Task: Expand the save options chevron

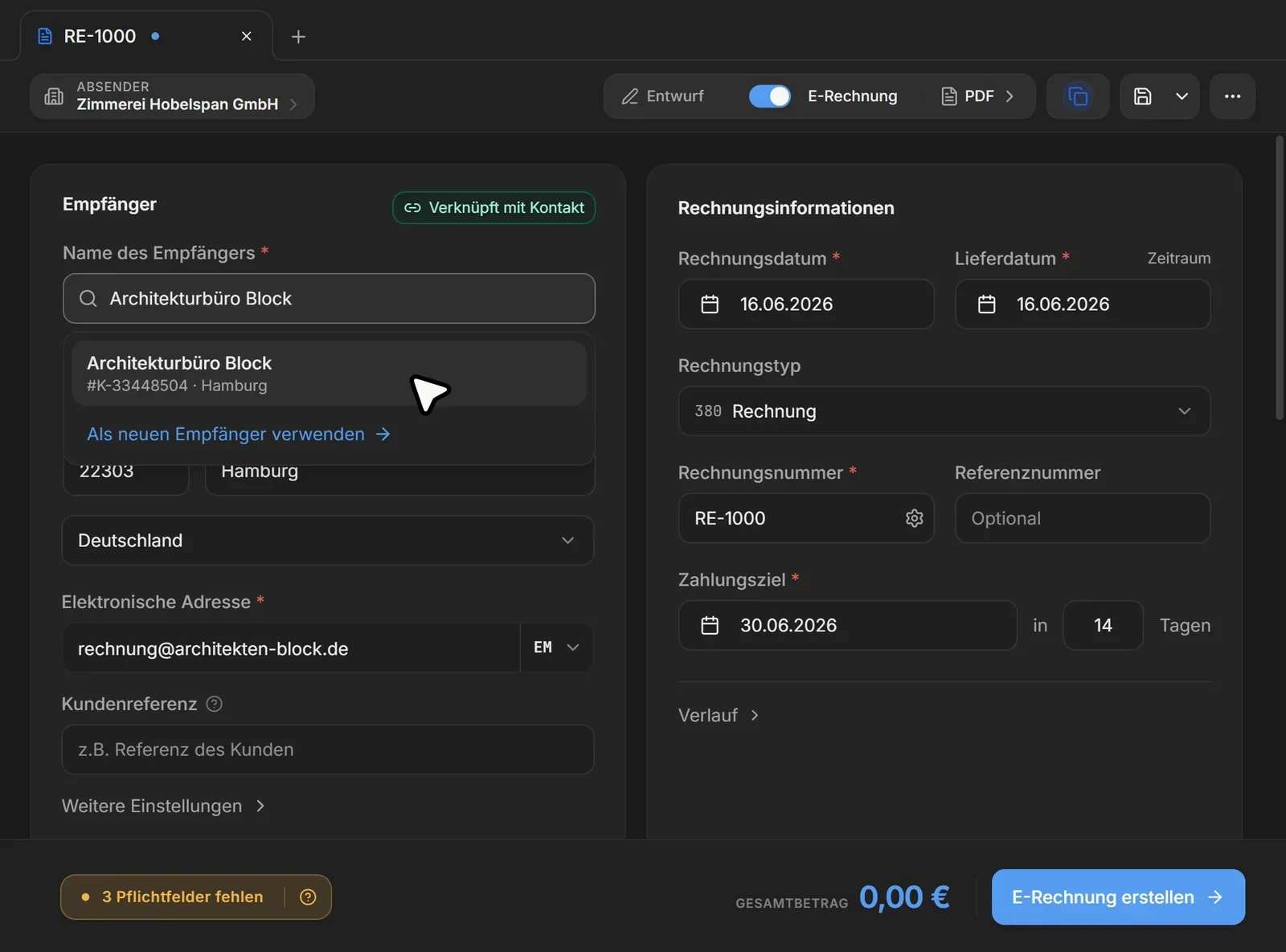Action: pyautogui.click(x=1182, y=96)
